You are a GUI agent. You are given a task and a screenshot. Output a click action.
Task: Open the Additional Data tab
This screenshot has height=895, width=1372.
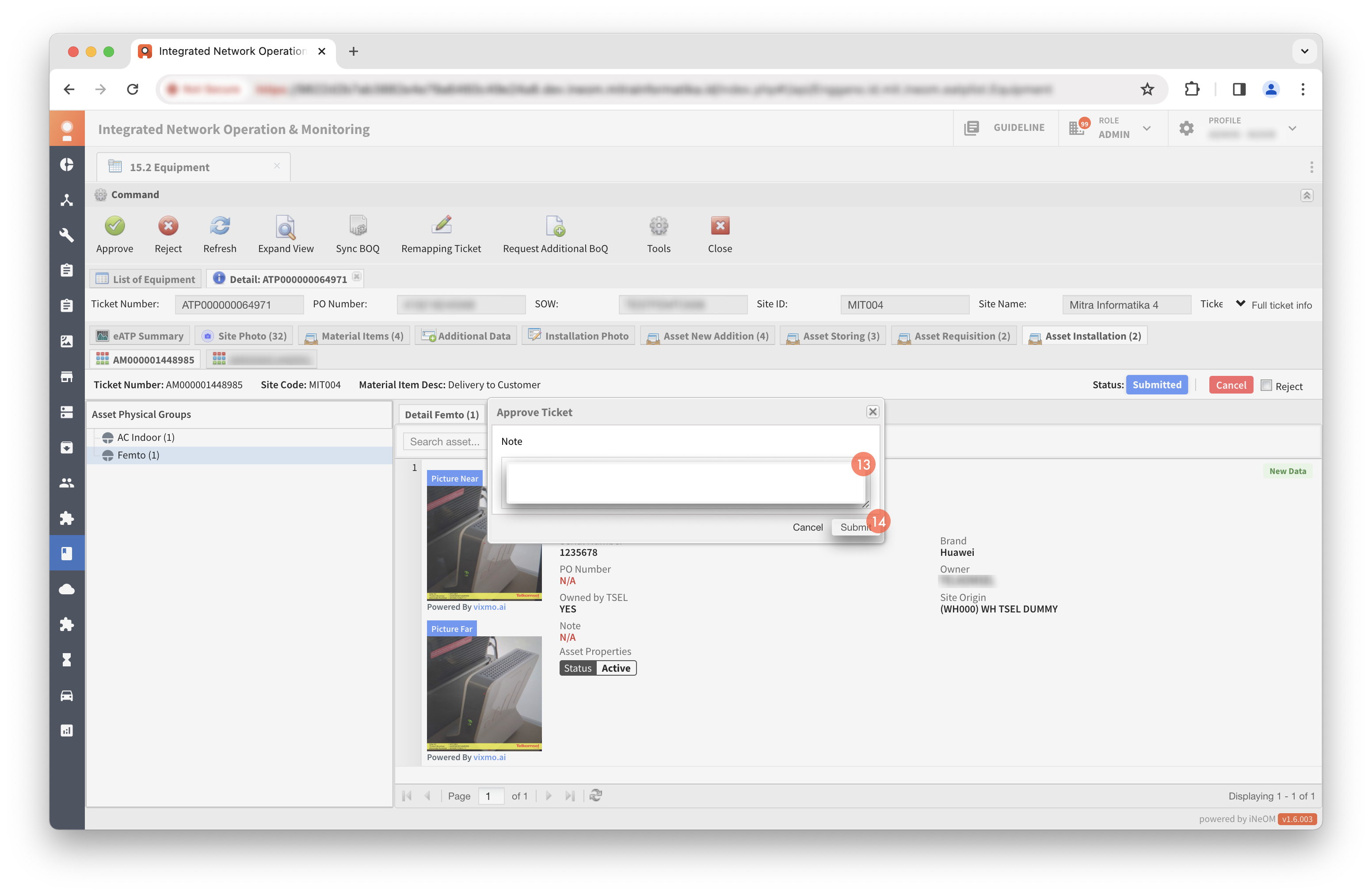click(x=466, y=336)
